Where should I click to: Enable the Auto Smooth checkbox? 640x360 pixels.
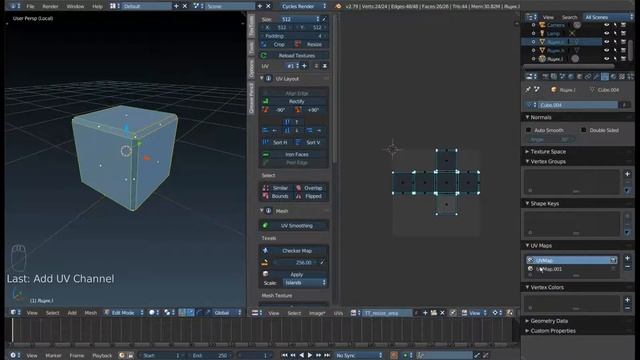click(529, 130)
